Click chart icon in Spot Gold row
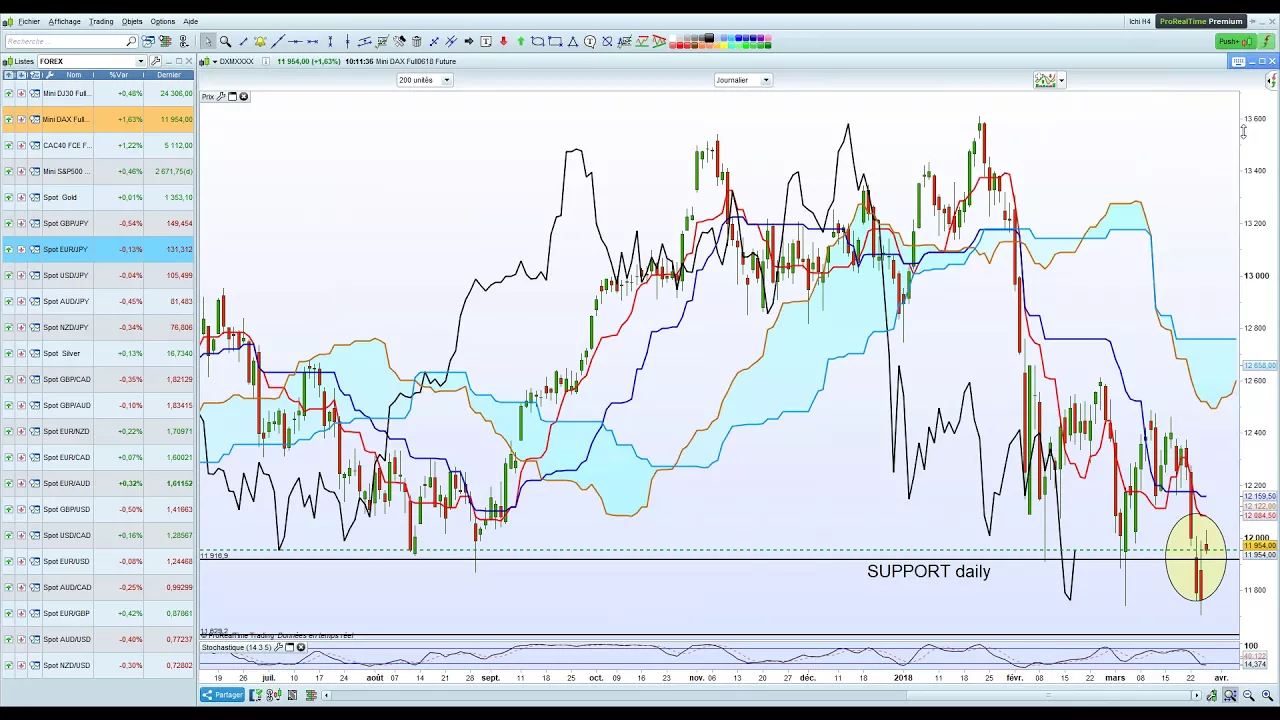The height and width of the screenshot is (720, 1280). coord(34,197)
